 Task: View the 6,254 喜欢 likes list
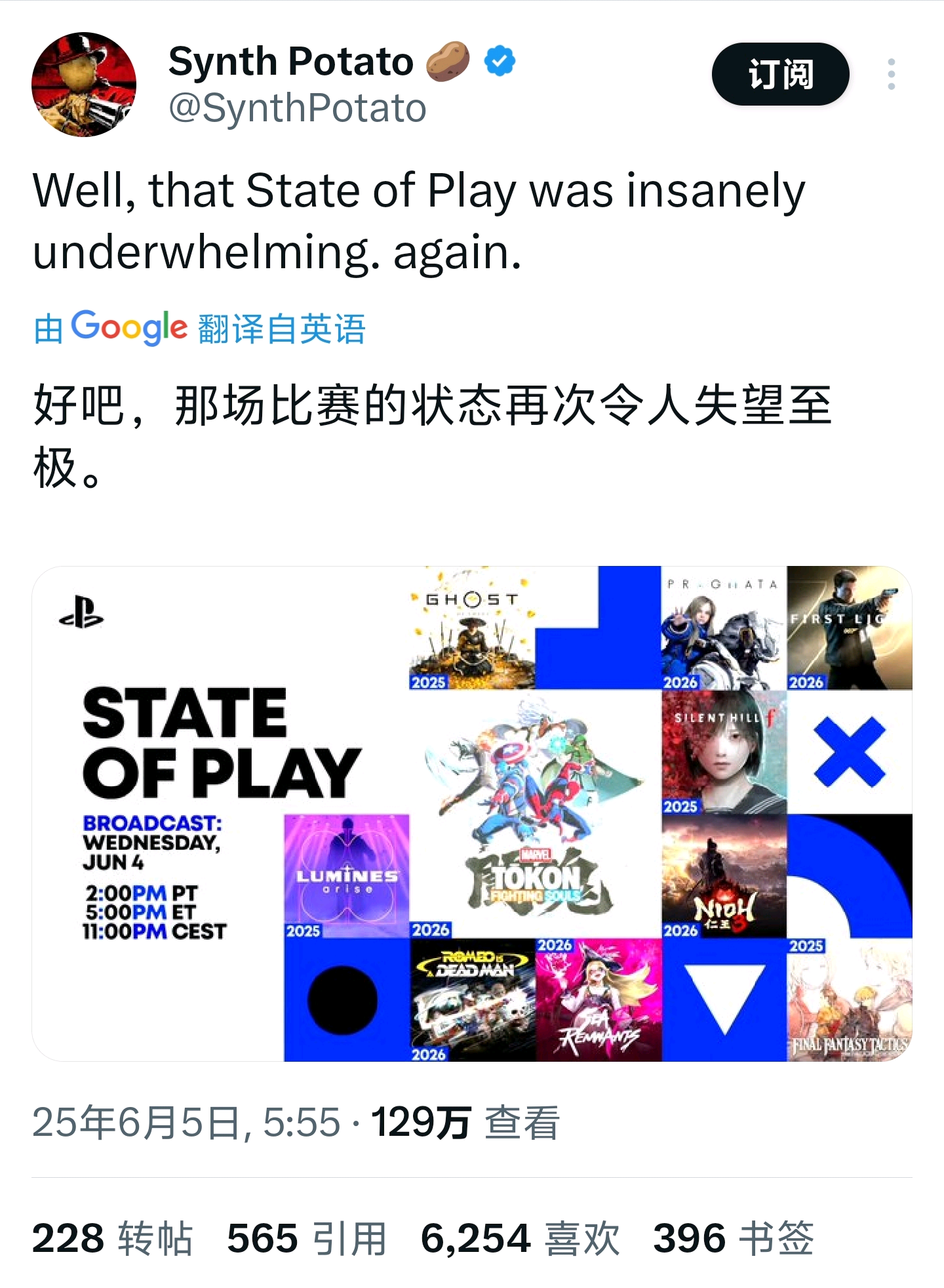(521, 1238)
